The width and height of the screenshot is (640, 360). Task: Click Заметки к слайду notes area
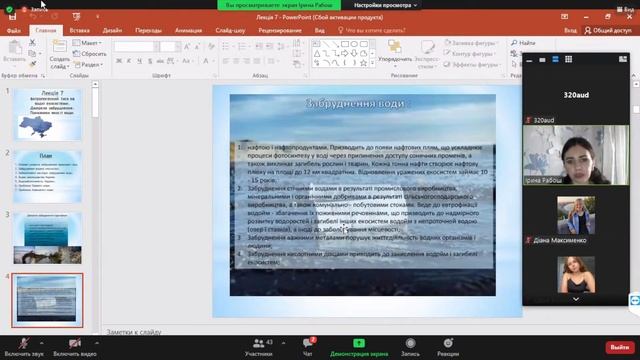pos(134,332)
